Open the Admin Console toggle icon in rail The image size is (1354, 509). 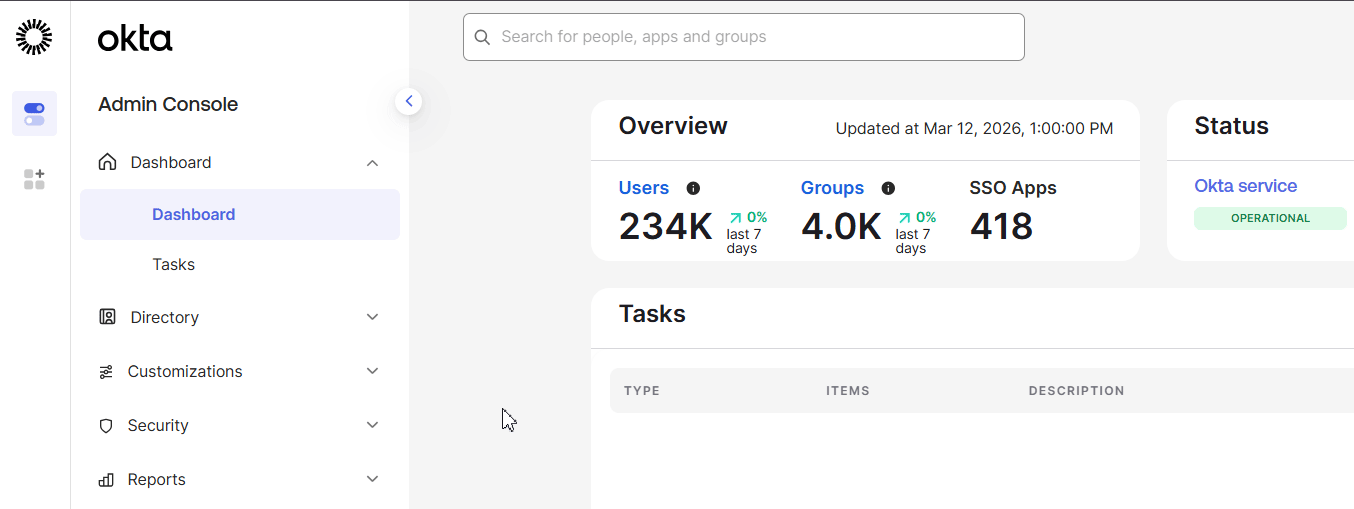tap(34, 114)
